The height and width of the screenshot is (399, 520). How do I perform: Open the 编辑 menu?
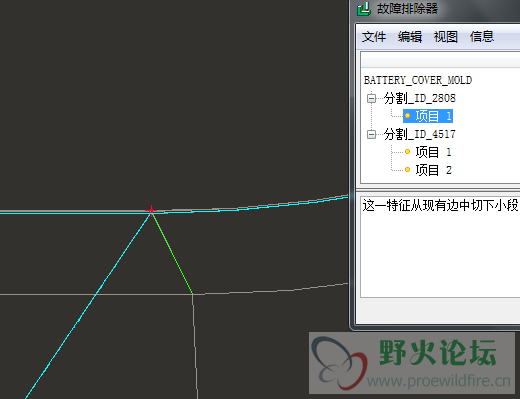click(x=410, y=37)
